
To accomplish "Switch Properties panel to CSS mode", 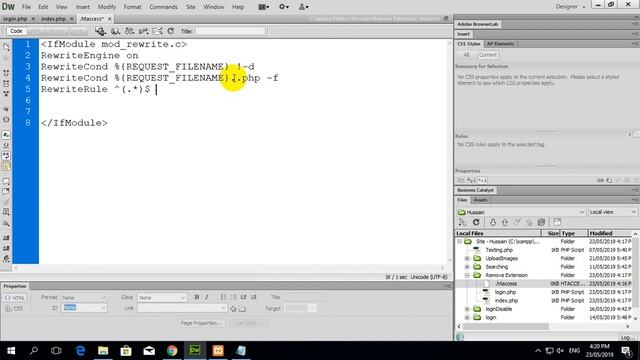I will click(15, 309).
